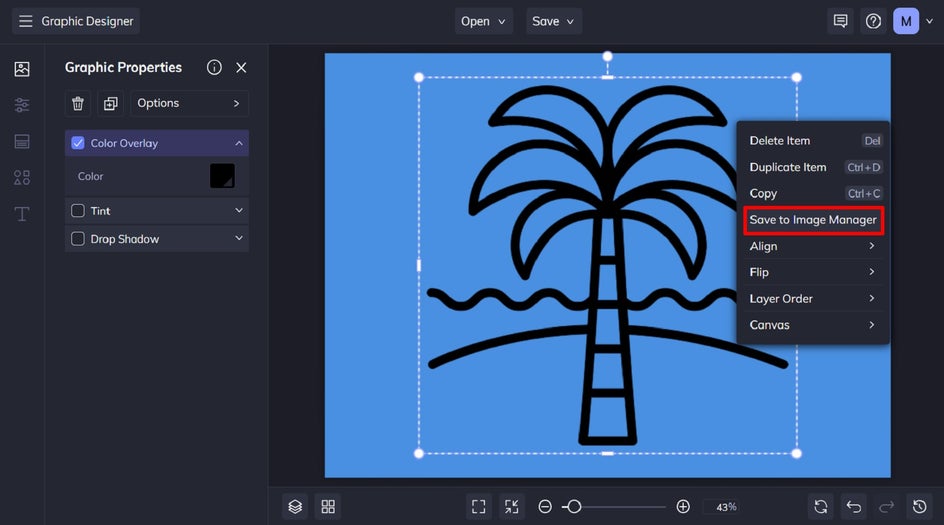
Task: Click the Undo arrow button
Action: 853,507
